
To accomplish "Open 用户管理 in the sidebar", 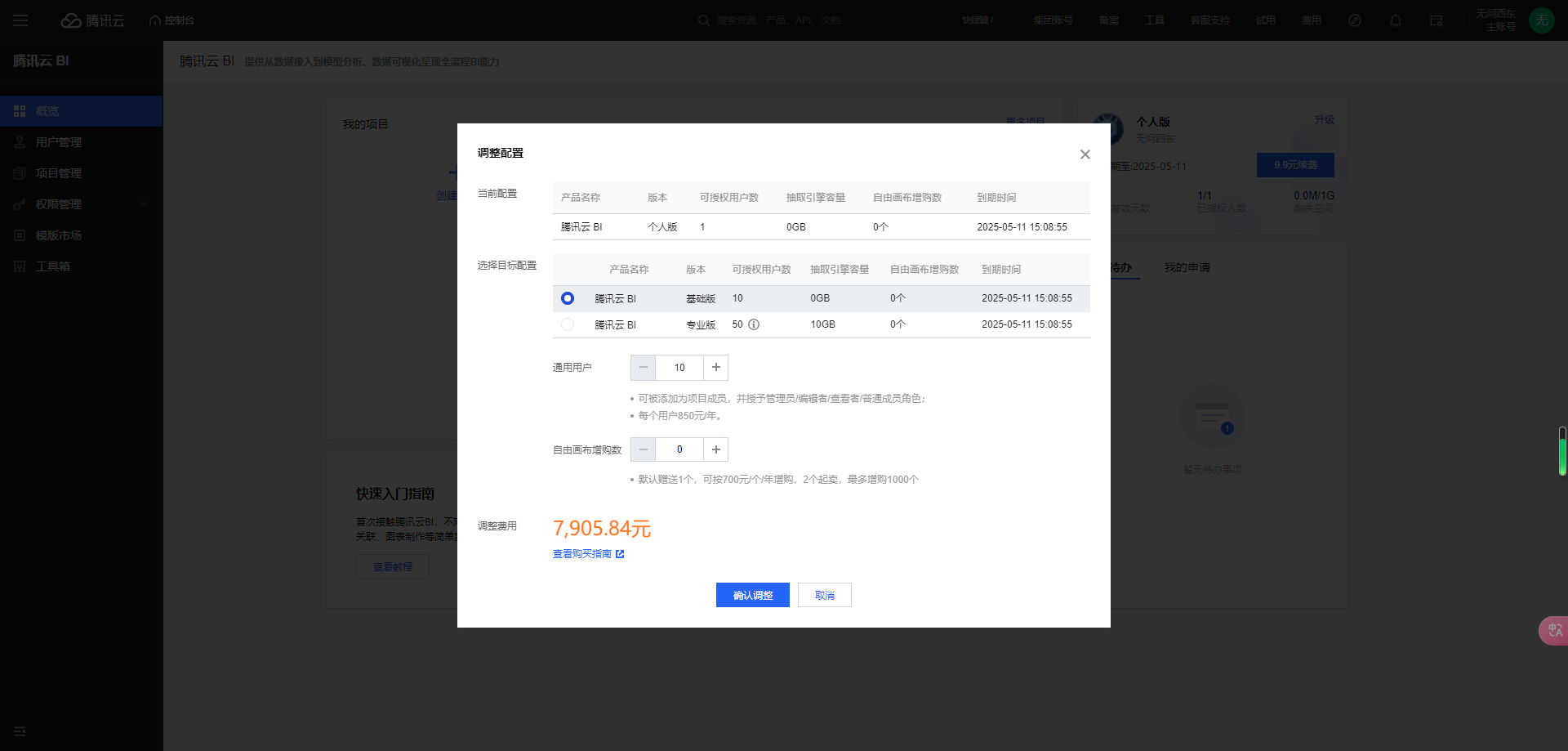I will [82, 142].
